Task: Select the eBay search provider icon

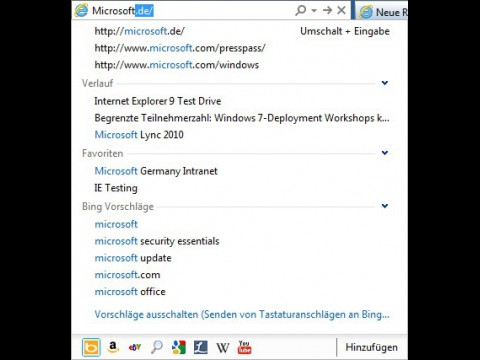Action: point(135,347)
